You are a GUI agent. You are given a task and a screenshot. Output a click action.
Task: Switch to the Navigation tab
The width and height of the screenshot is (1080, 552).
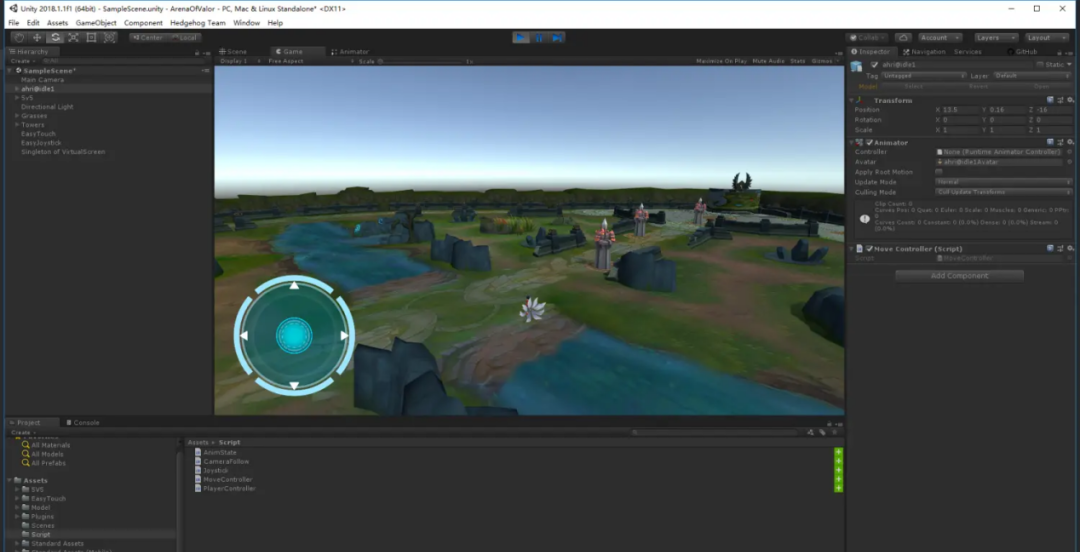[924, 52]
